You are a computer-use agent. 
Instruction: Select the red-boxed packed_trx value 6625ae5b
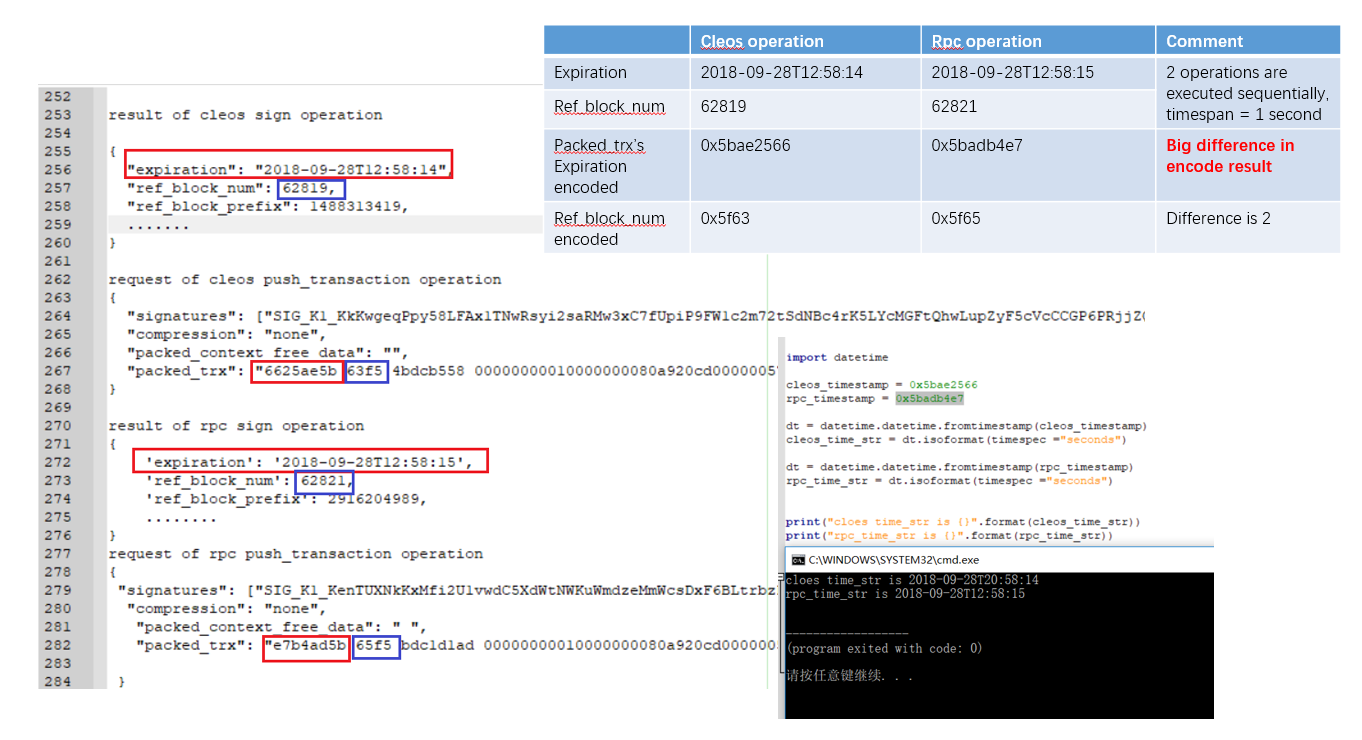coord(297,371)
